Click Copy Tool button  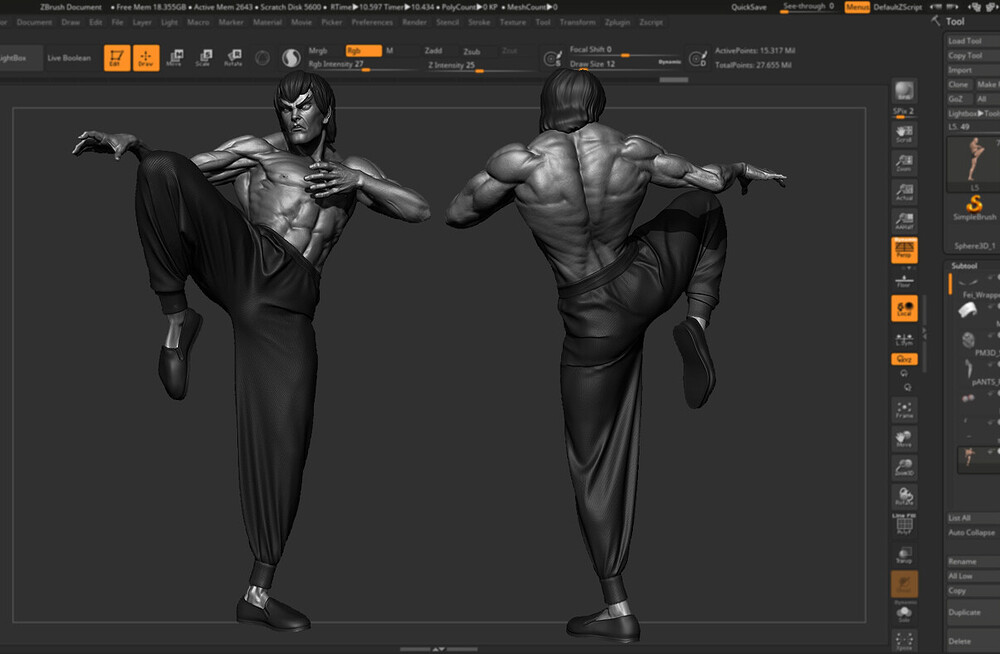972,56
